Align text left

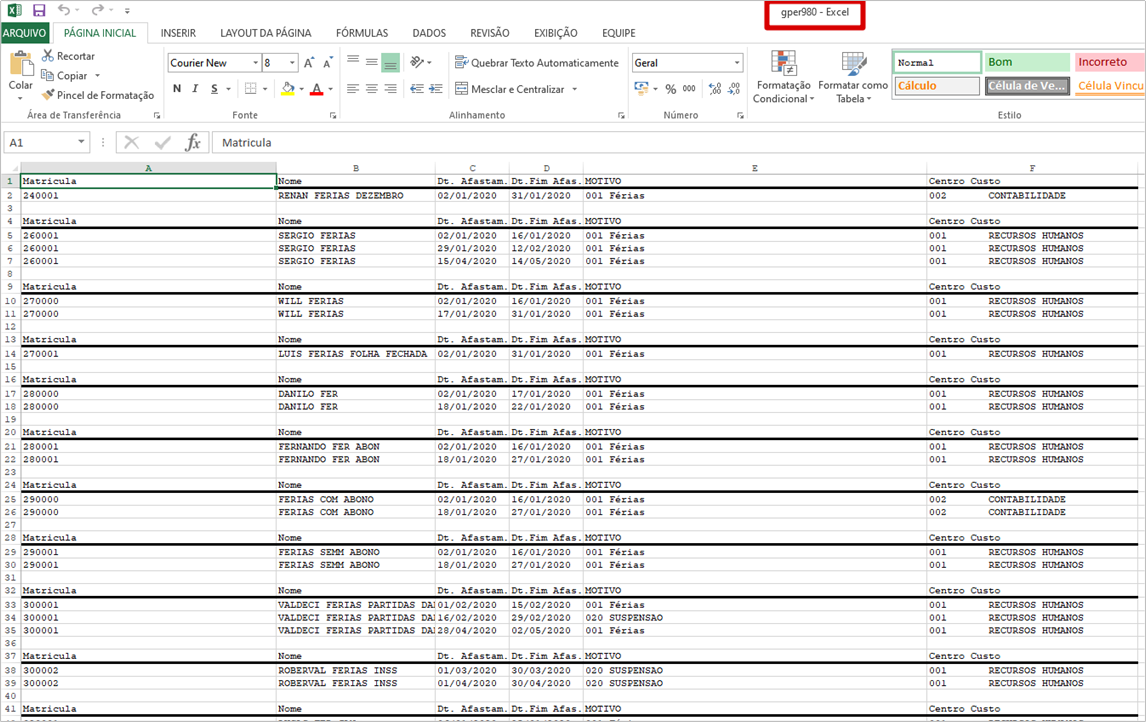click(353, 88)
